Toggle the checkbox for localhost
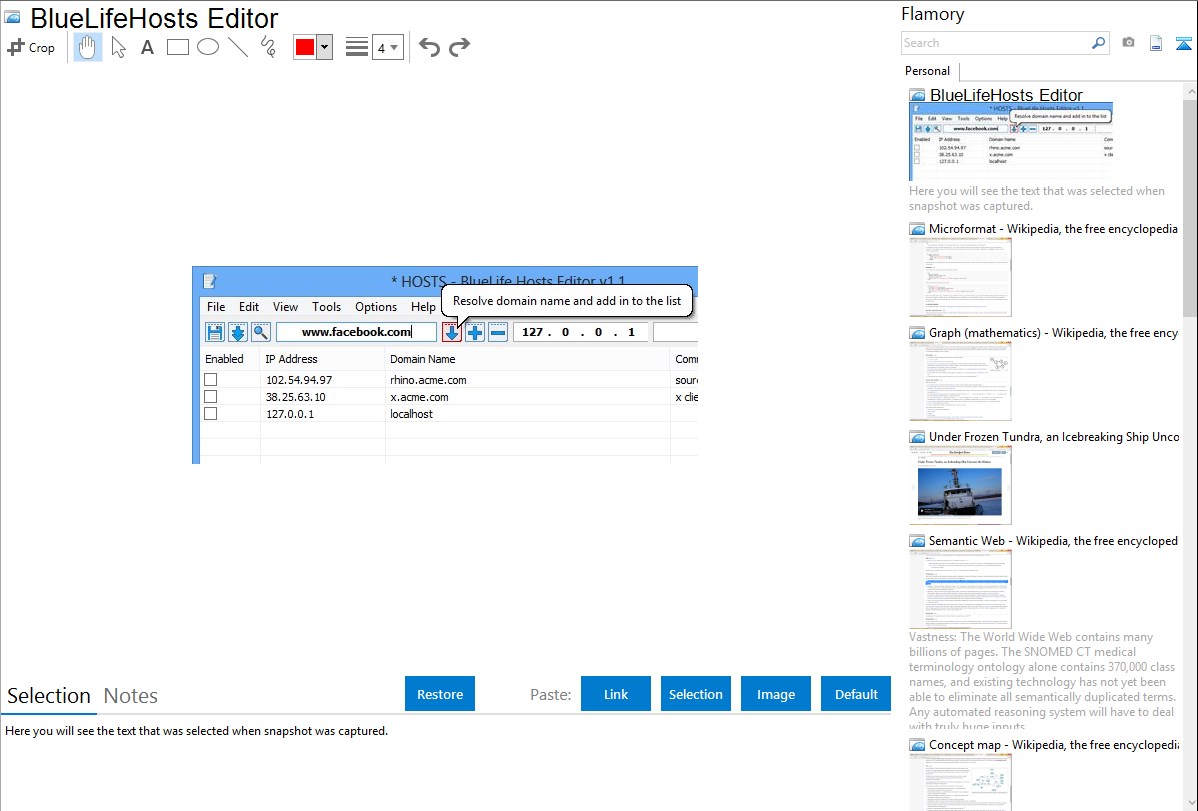This screenshot has width=1198, height=811. pos(211,414)
